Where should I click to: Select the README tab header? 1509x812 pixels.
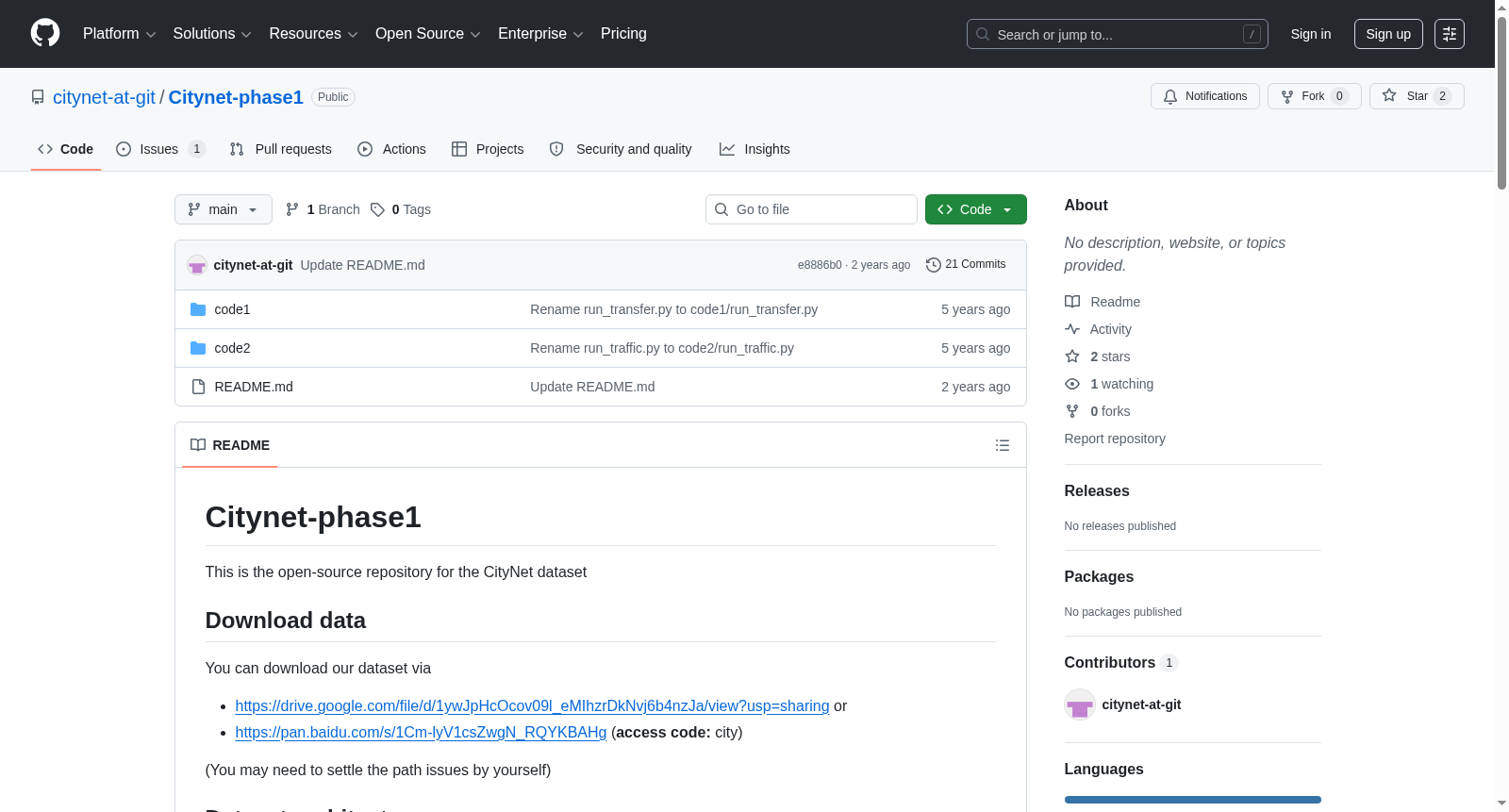pos(230,445)
